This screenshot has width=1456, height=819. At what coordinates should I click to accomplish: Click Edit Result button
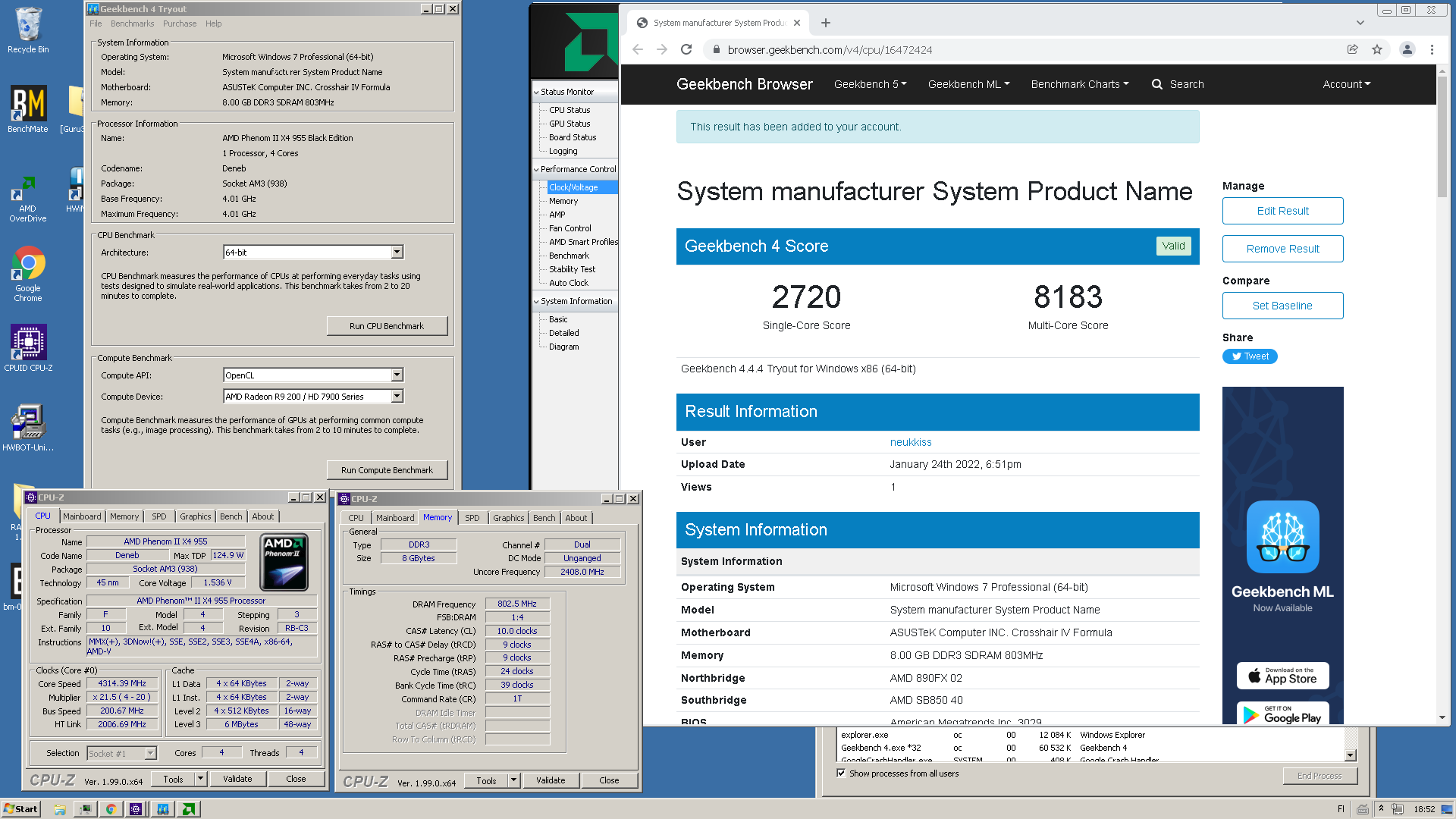click(x=1282, y=211)
